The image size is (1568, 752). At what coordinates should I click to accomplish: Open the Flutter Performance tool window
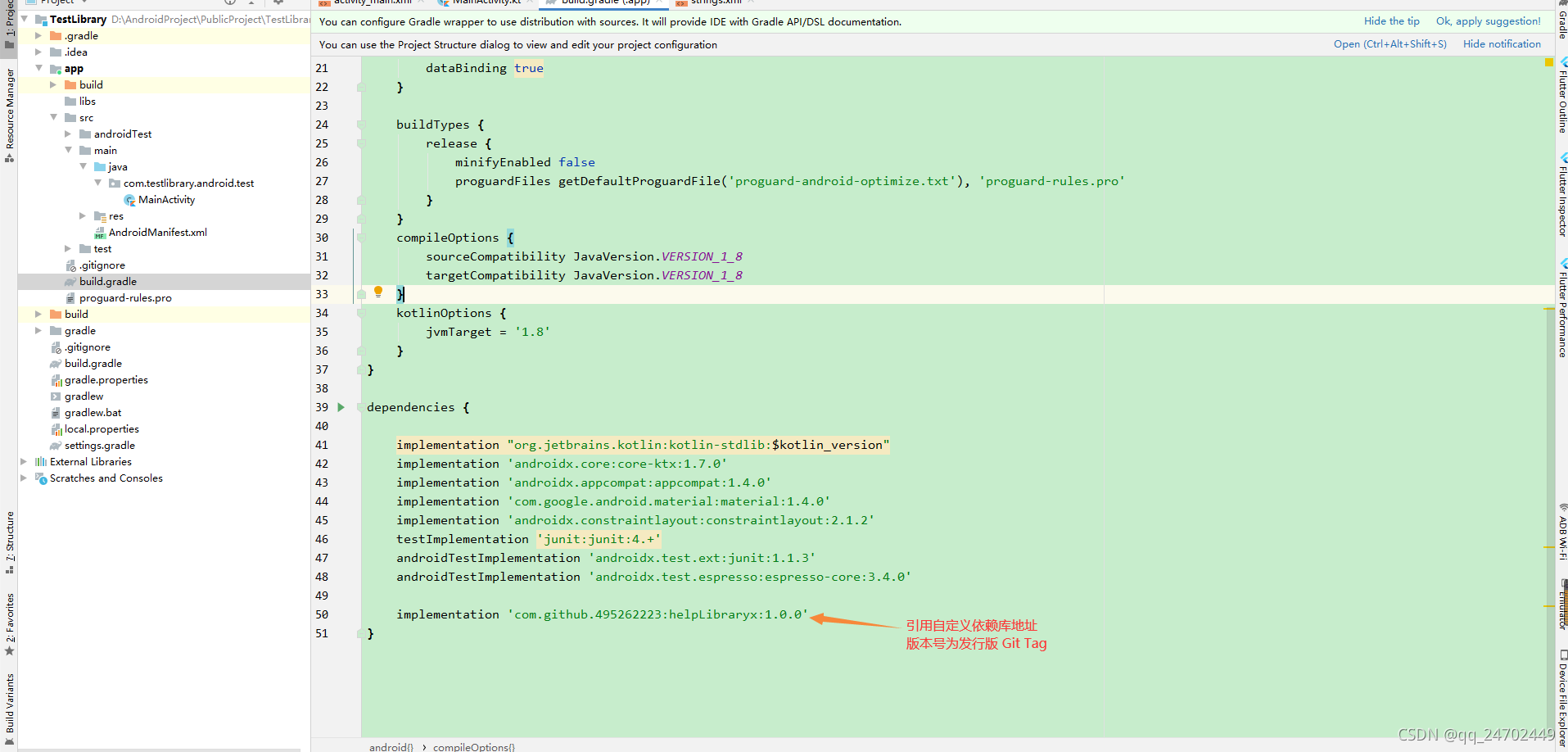click(1561, 308)
